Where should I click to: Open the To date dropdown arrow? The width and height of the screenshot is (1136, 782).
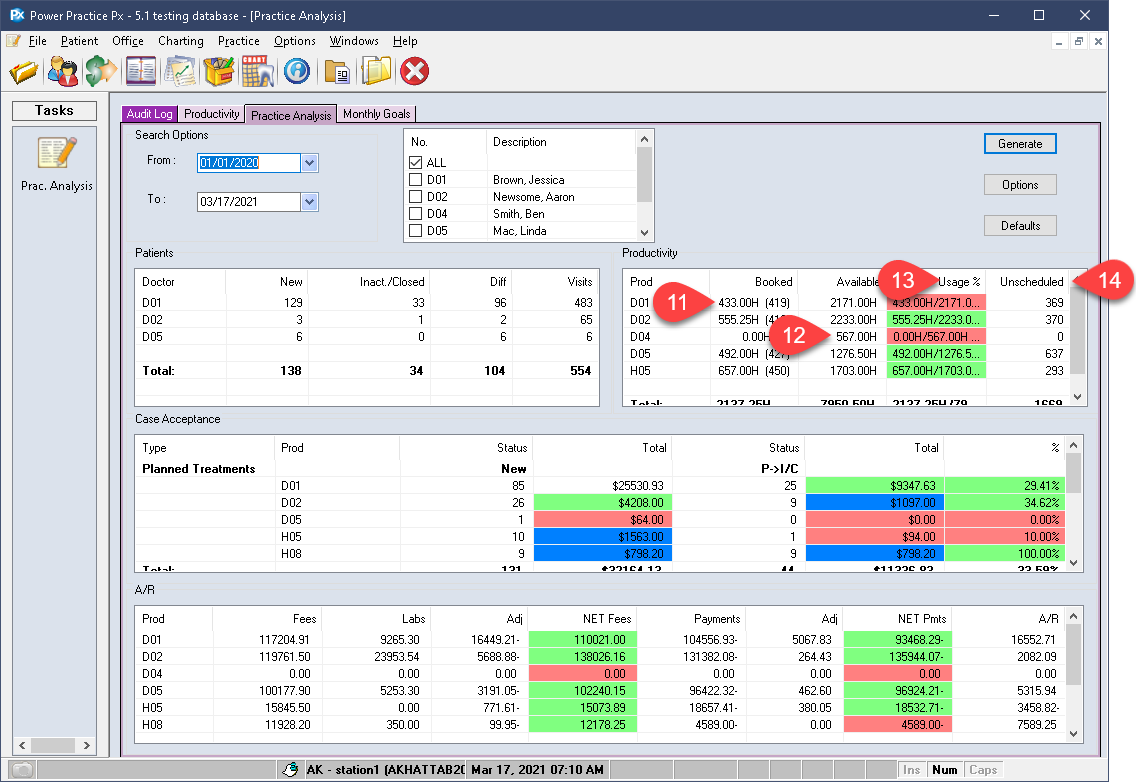[x=309, y=202]
